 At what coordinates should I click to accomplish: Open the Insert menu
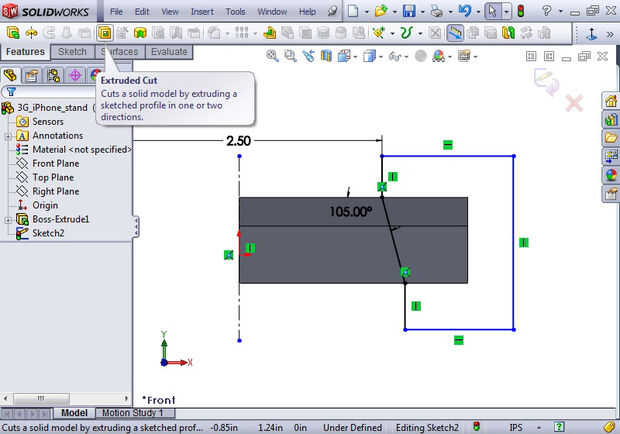202,12
